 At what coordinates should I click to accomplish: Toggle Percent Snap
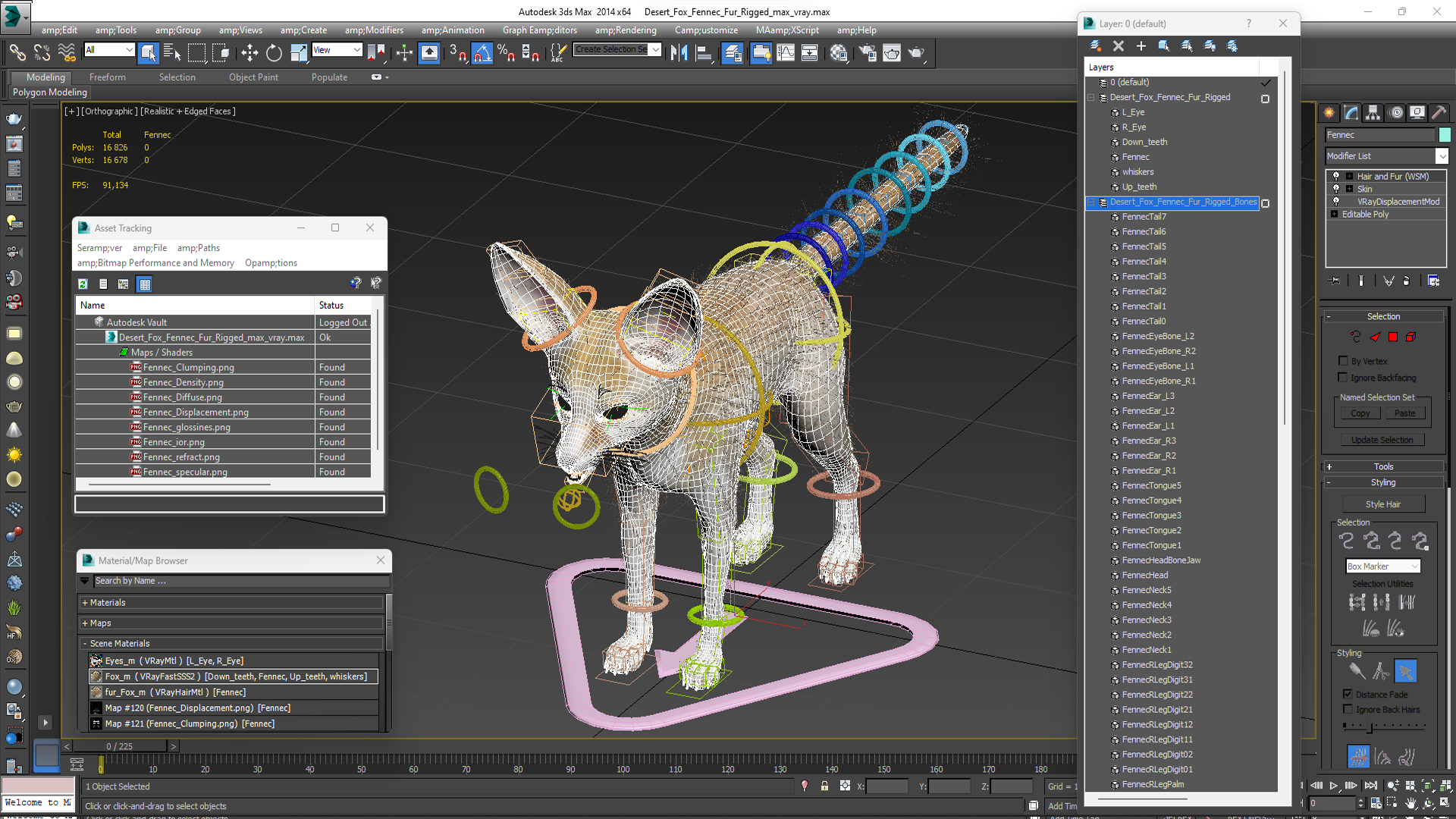[506, 52]
